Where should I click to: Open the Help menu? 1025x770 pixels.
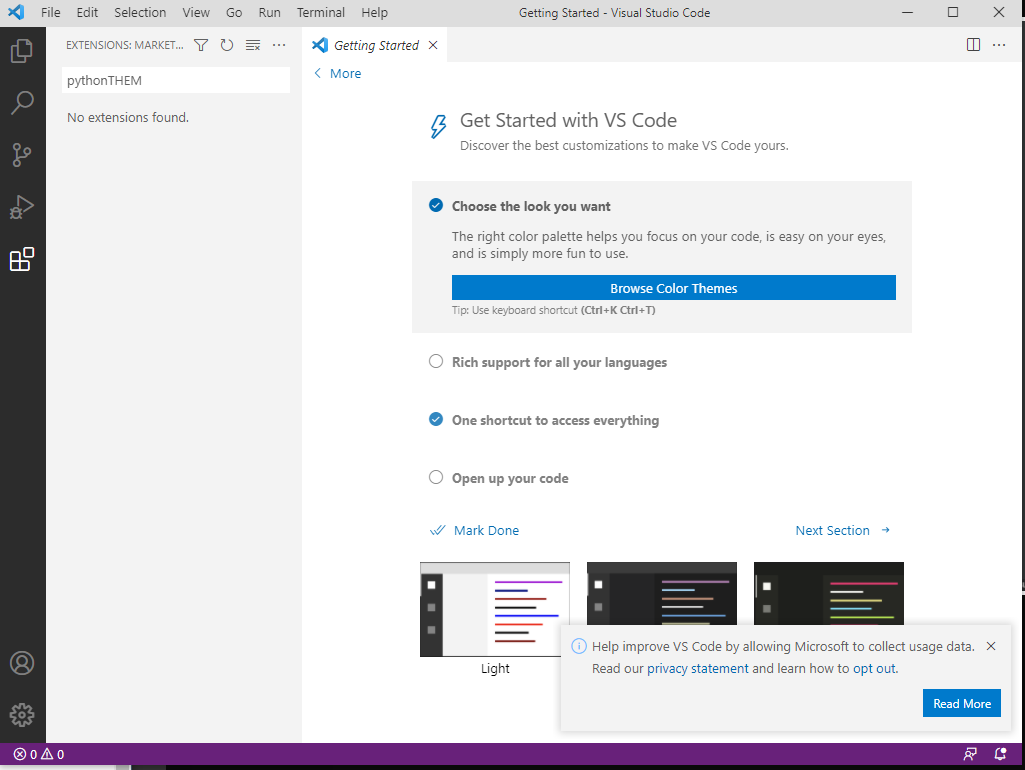(x=374, y=12)
